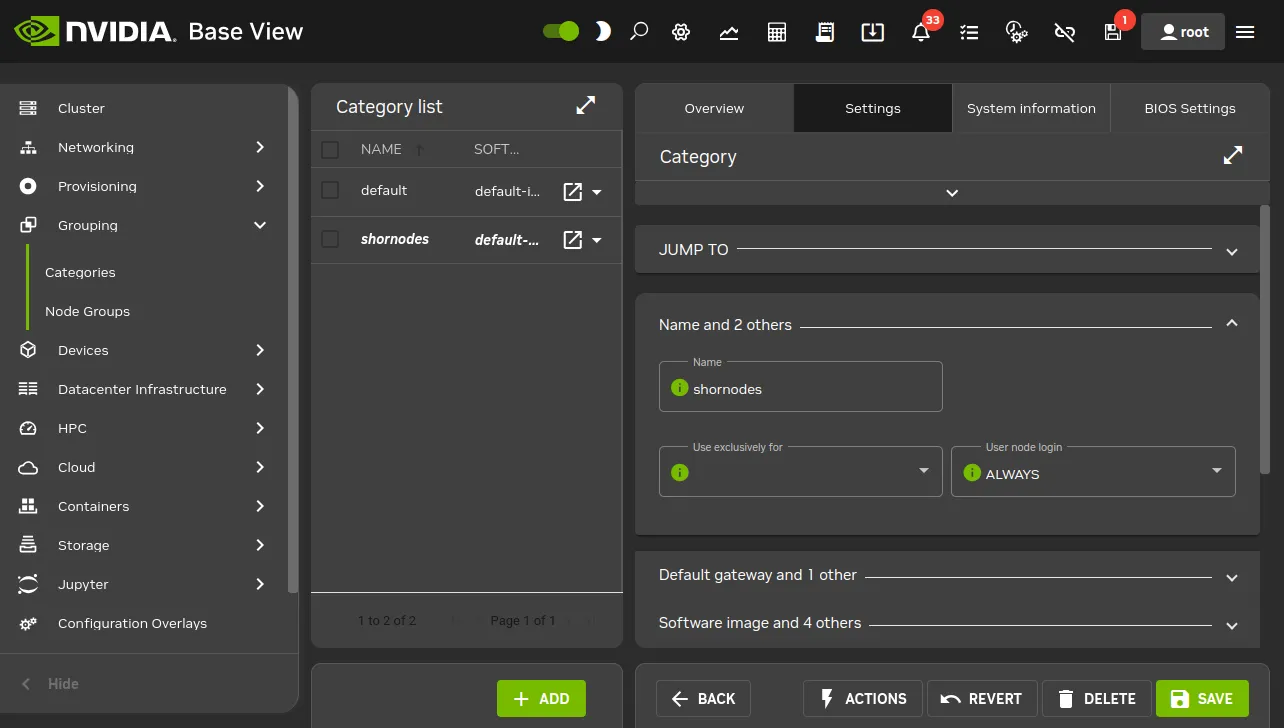The height and width of the screenshot is (728, 1284).
Task: Check the default category checkbox
Action: coord(330,190)
